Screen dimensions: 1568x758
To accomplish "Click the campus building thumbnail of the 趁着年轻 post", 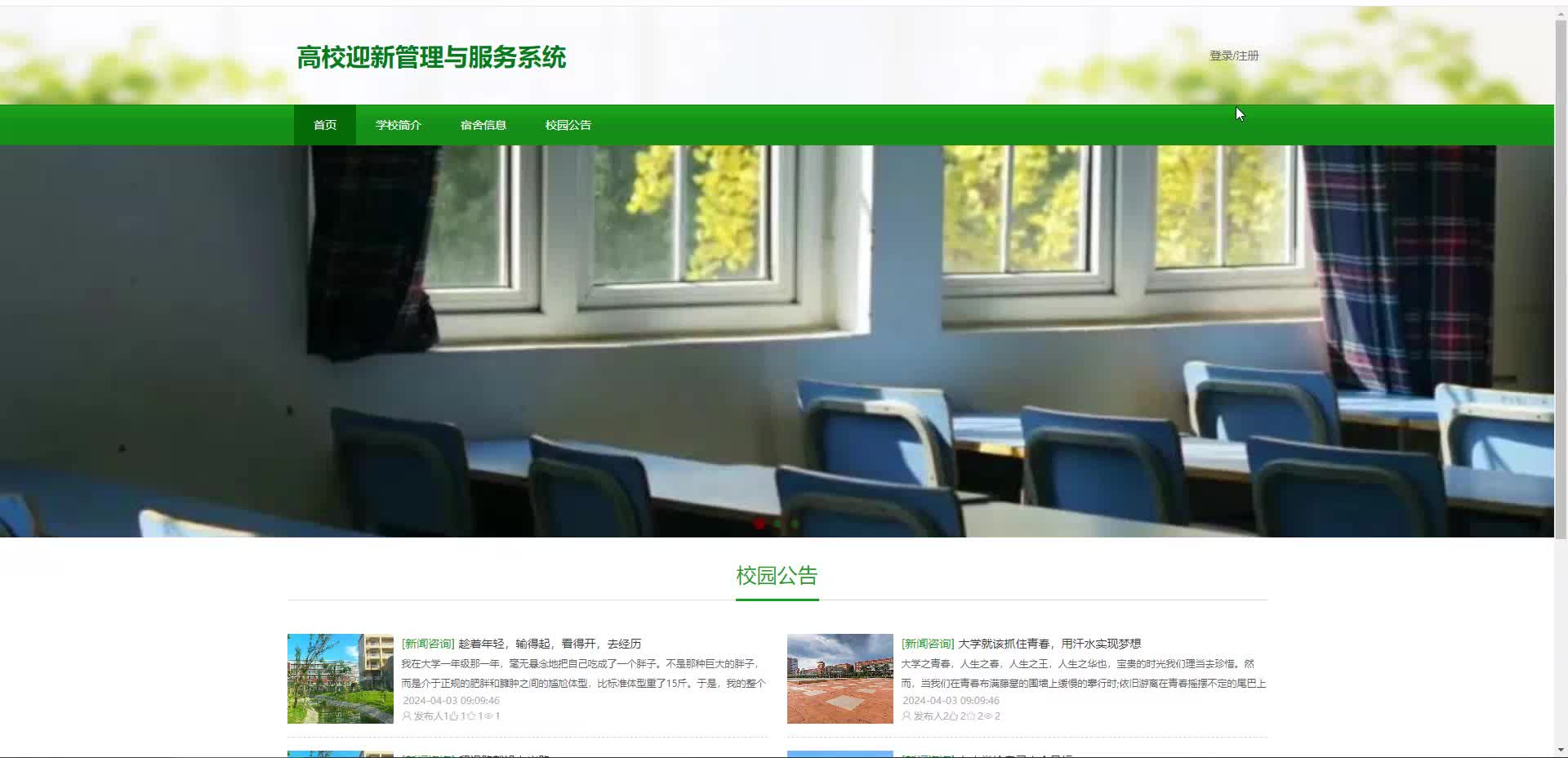I will (341, 679).
